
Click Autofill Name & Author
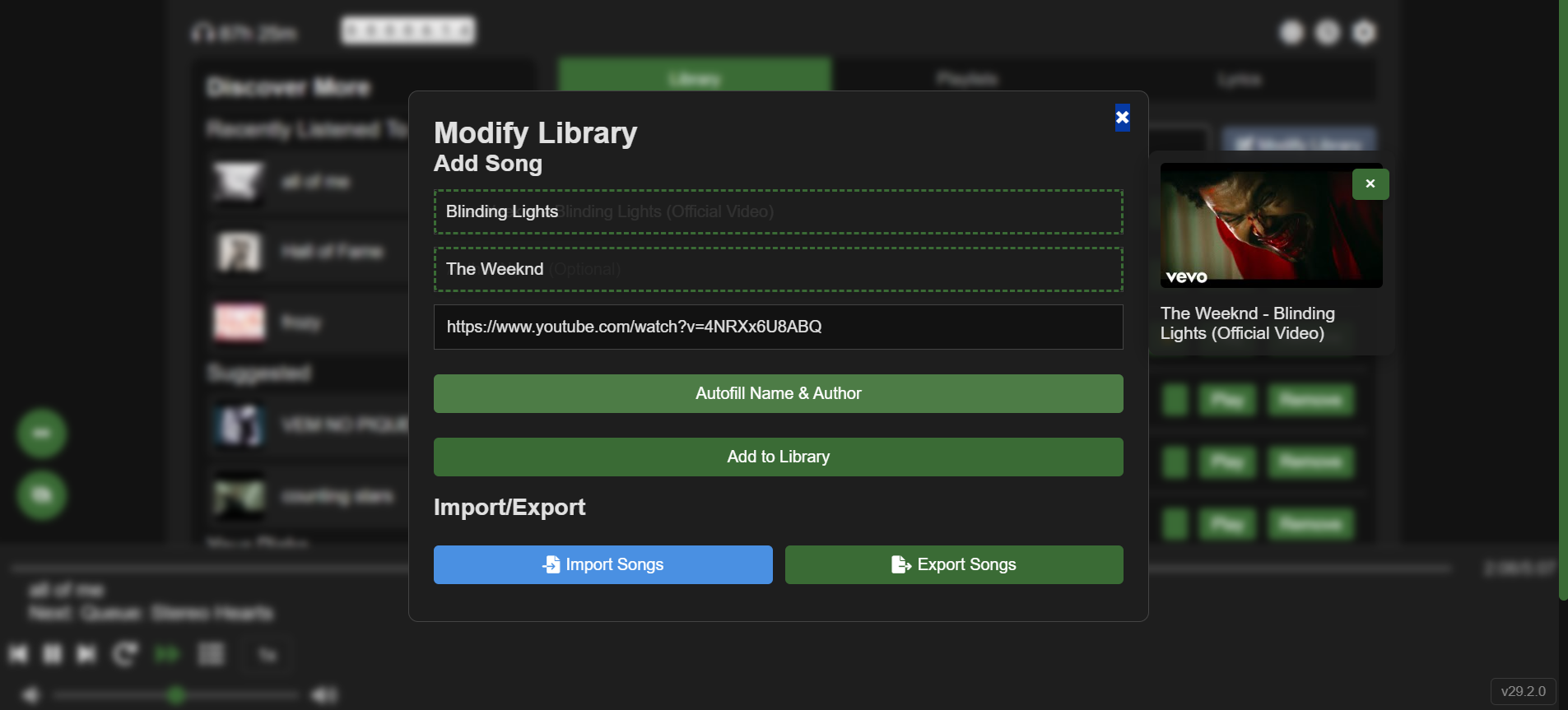click(778, 393)
